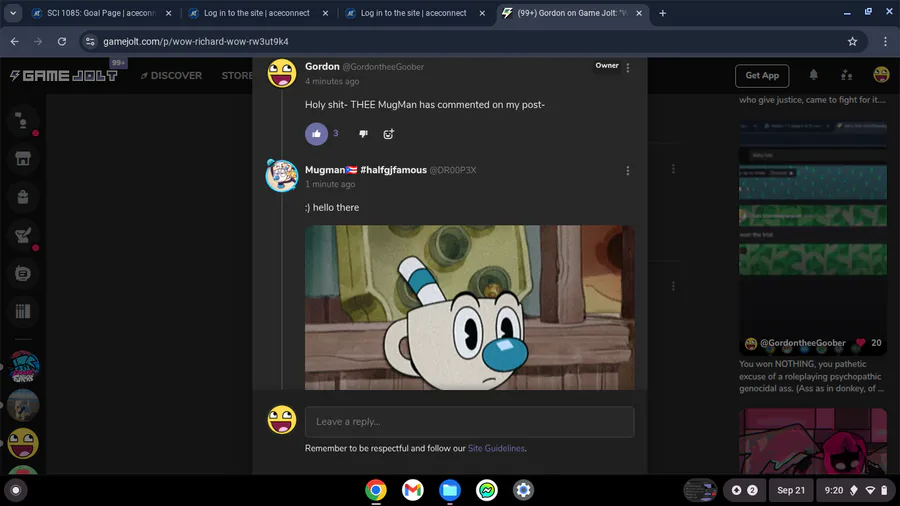Open Chrome from the shelf

pyautogui.click(x=376, y=491)
